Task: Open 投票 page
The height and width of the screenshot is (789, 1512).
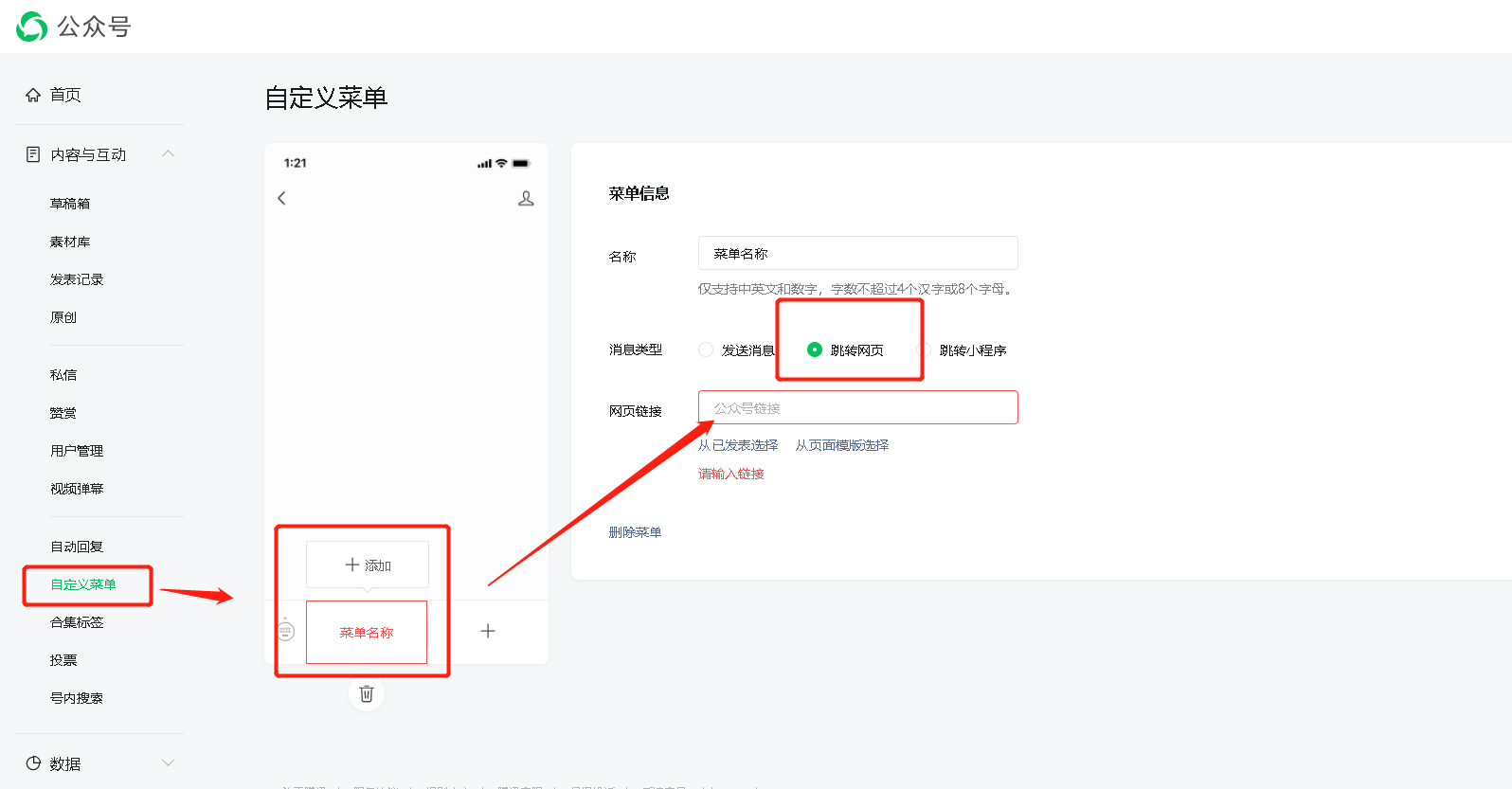Action: [x=63, y=660]
